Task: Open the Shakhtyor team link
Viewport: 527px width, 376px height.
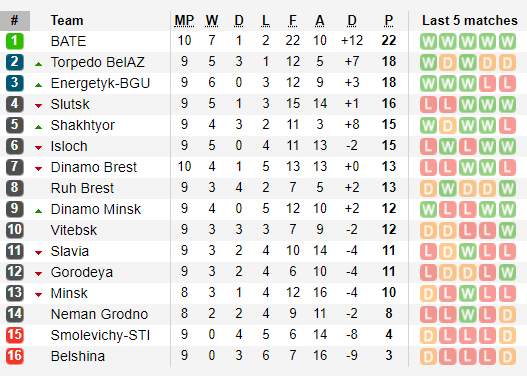Action: tap(83, 125)
